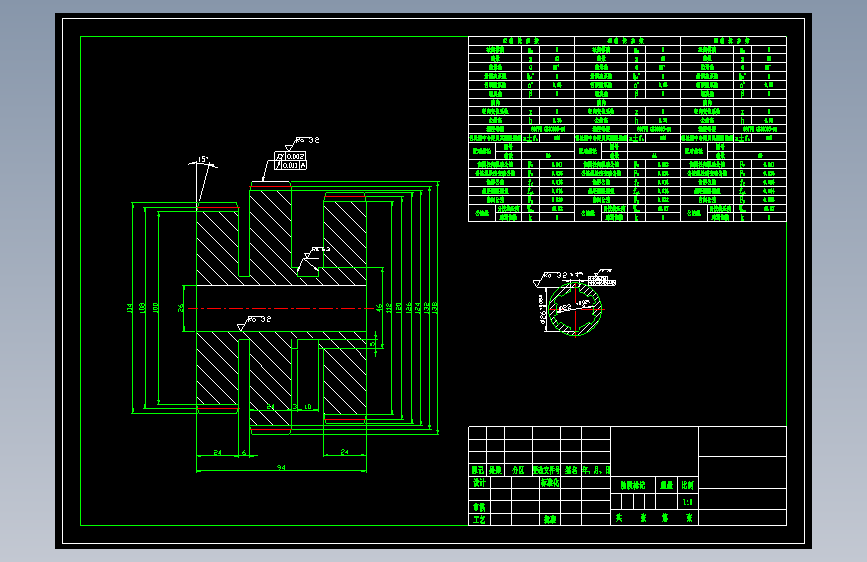Select the bore diameter dimension 36
The height and width of the screenshot is (562, 867).
pos(180,308)
